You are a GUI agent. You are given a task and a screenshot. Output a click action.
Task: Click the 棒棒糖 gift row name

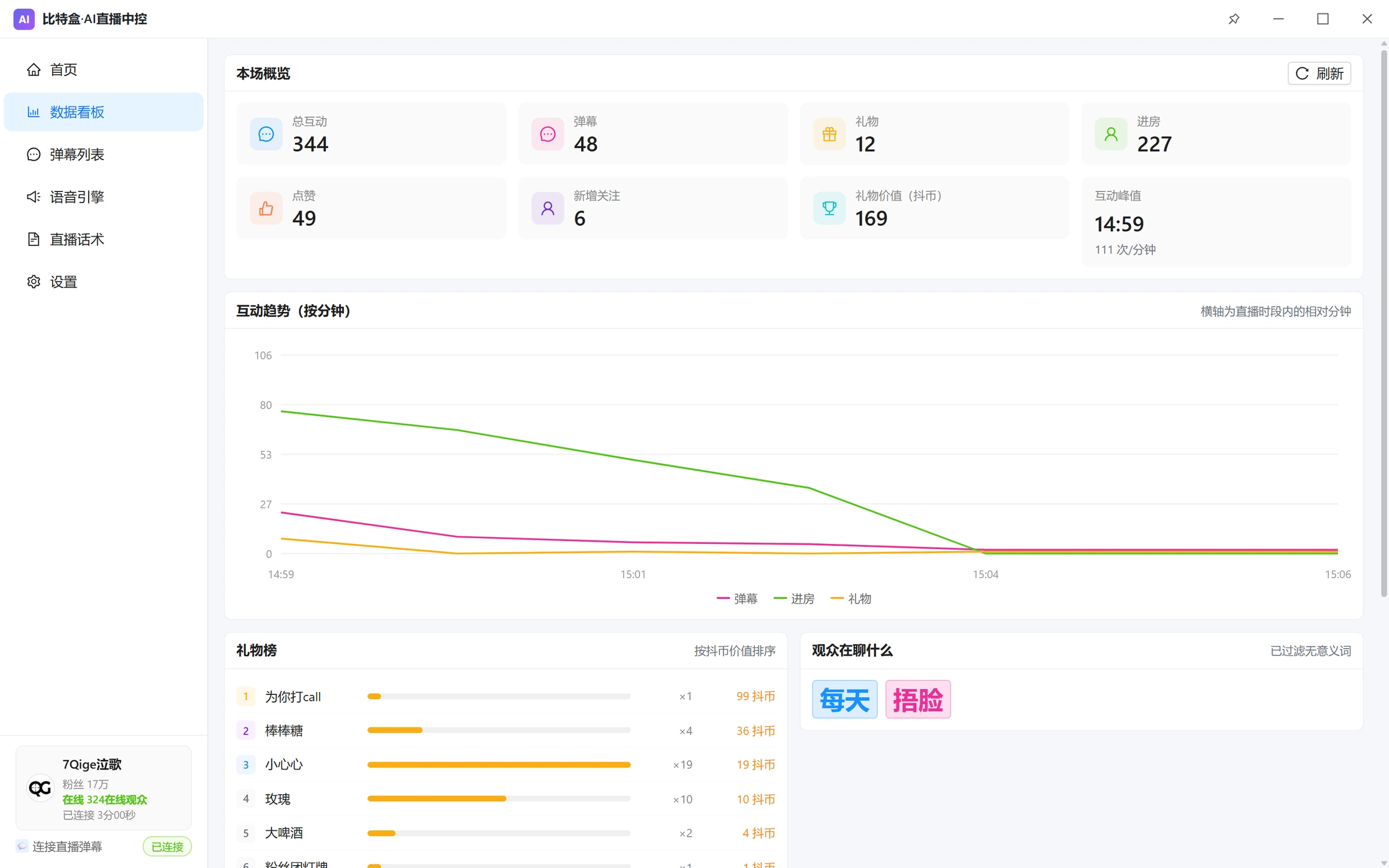[284, 731]
